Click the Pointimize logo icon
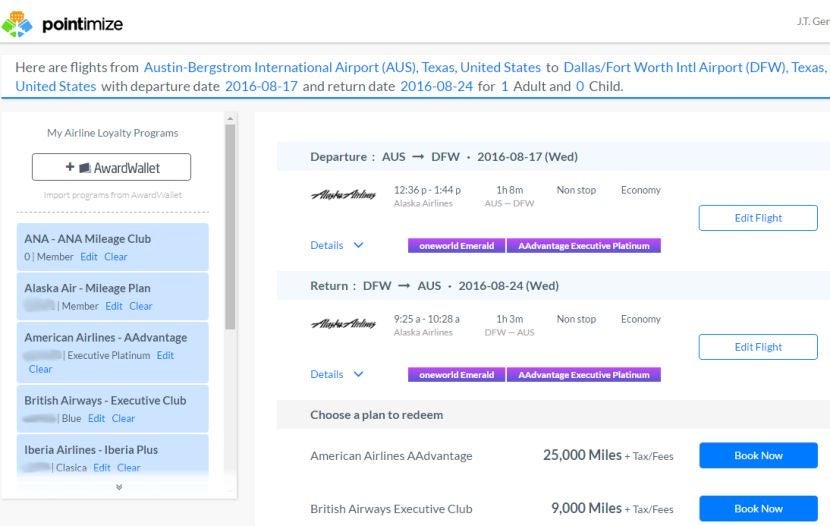Image resolution: width=830 pixels, height=526 pixels. point(17,22)
